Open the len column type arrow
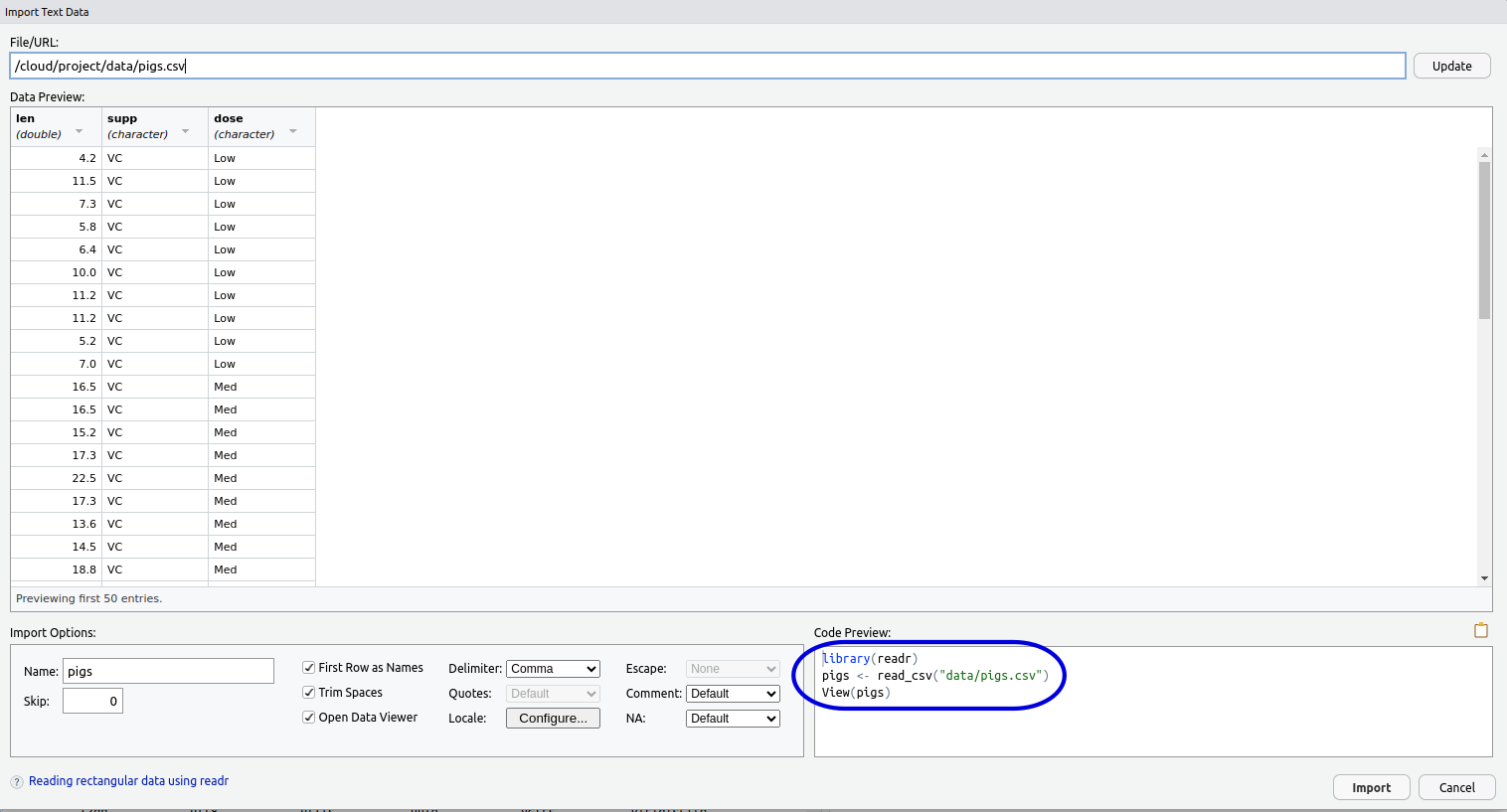Viewport: 1507px width, 812px height. [x=80, y=131]
